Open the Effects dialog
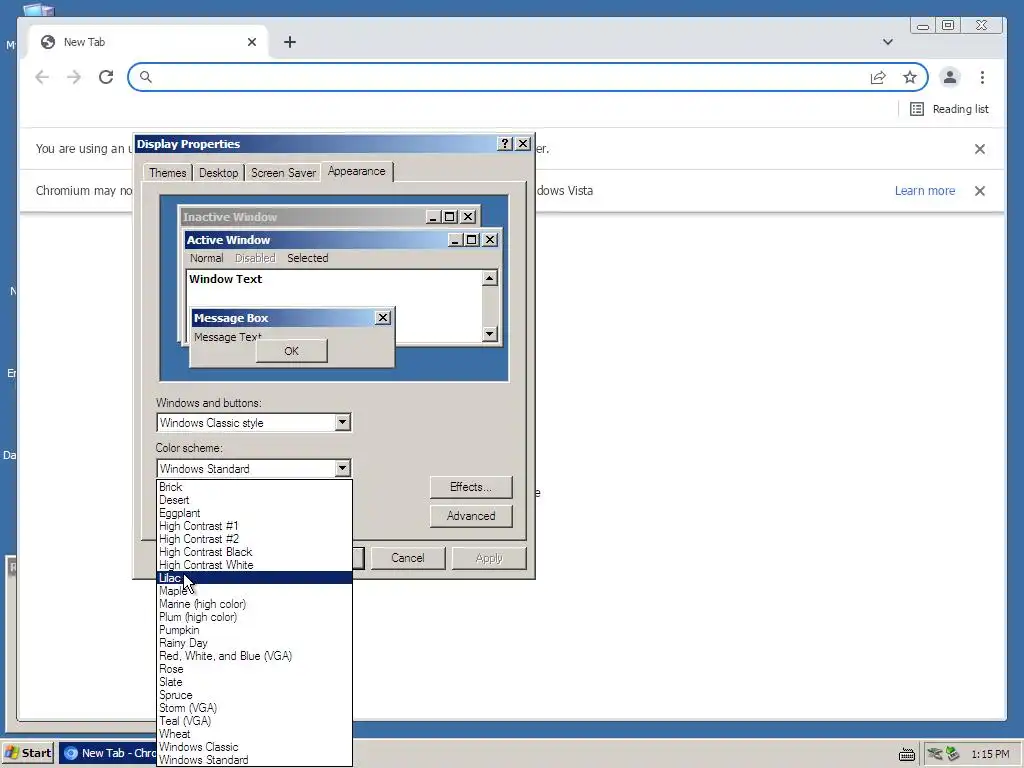1024x768 pixels. point(471,487)
